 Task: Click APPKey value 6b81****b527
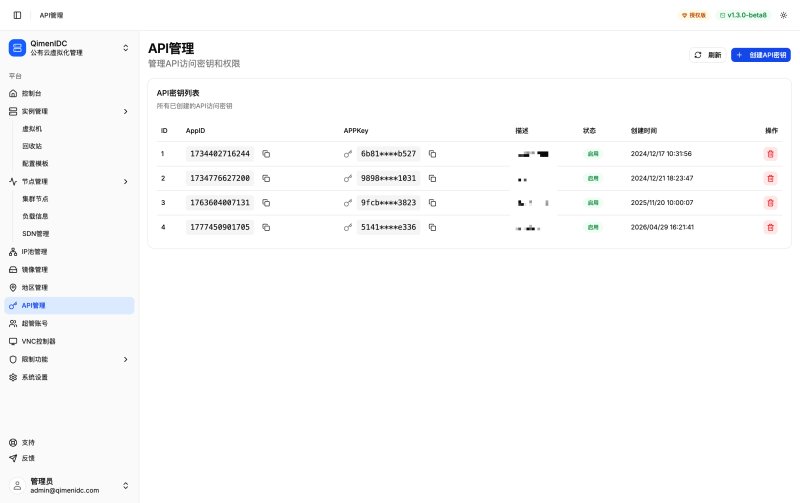(x=388, y=154)
